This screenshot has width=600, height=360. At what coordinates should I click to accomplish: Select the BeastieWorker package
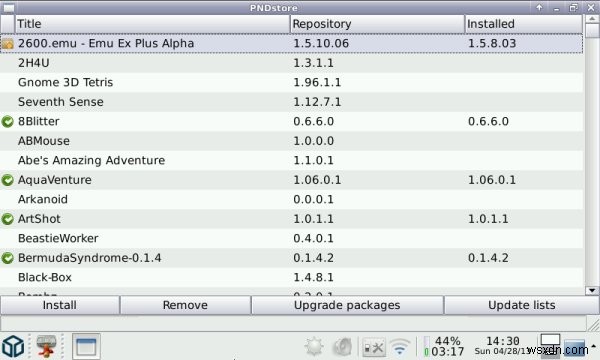click(x=292, y=238)
